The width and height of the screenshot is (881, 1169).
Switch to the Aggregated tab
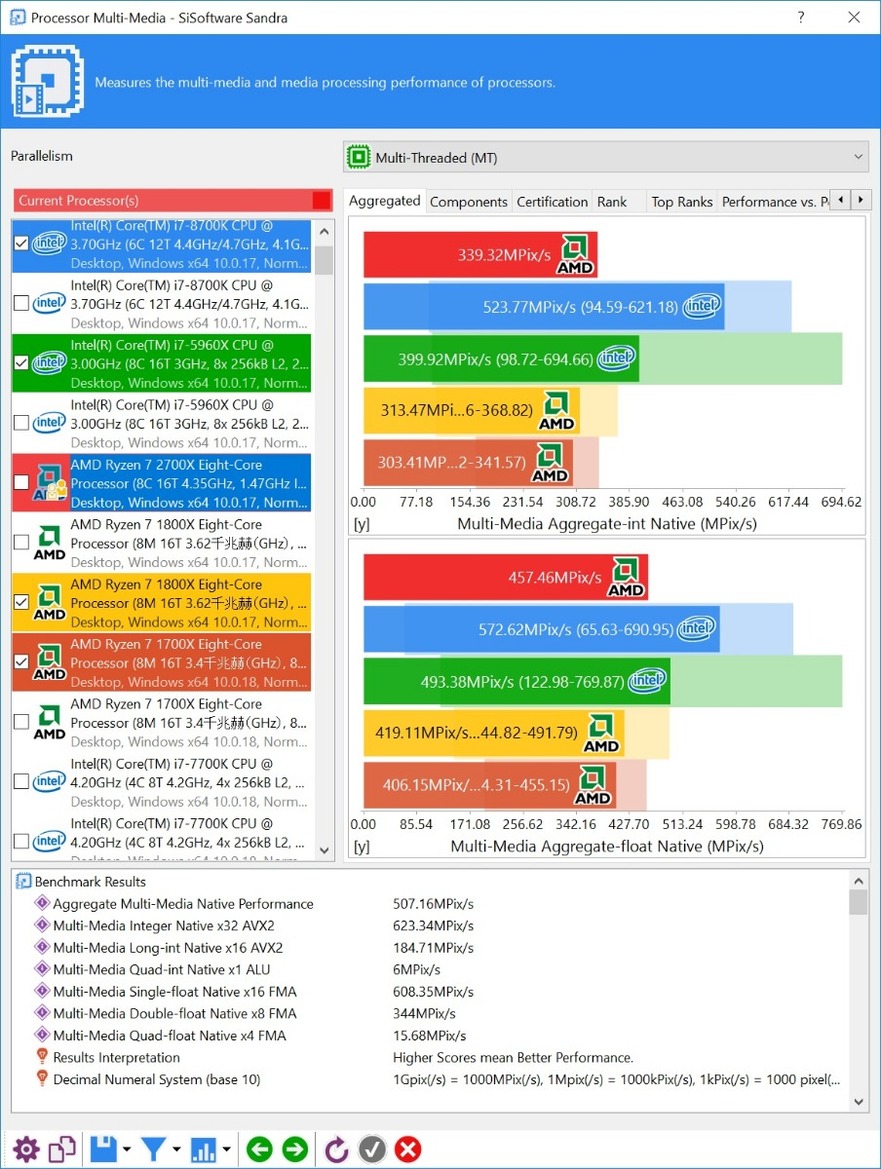(x=385, y=201)
